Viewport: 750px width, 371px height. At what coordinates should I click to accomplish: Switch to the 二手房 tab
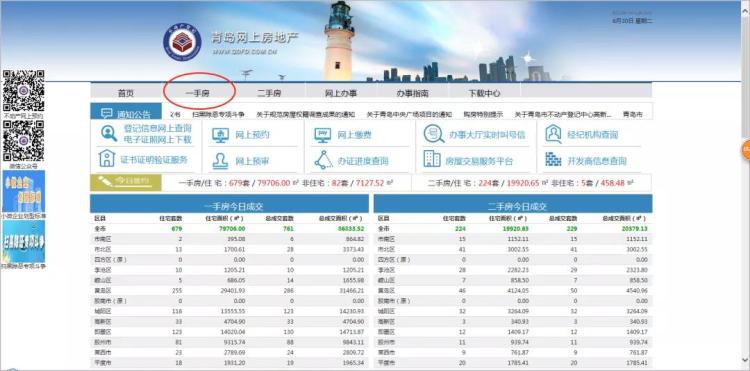[x=269, y=93]
